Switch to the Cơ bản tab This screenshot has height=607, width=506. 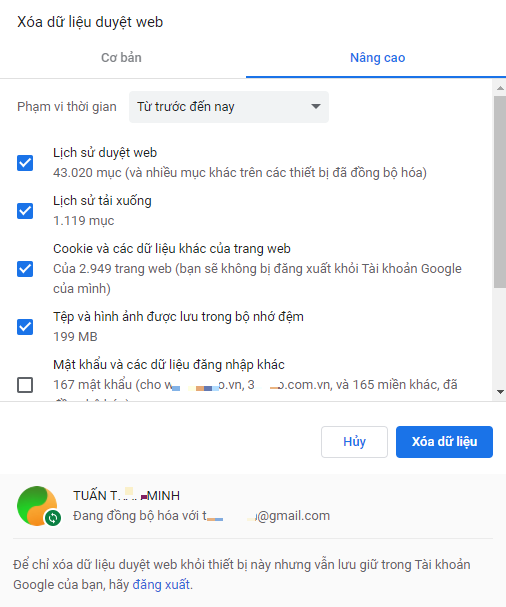pos(121,58)
